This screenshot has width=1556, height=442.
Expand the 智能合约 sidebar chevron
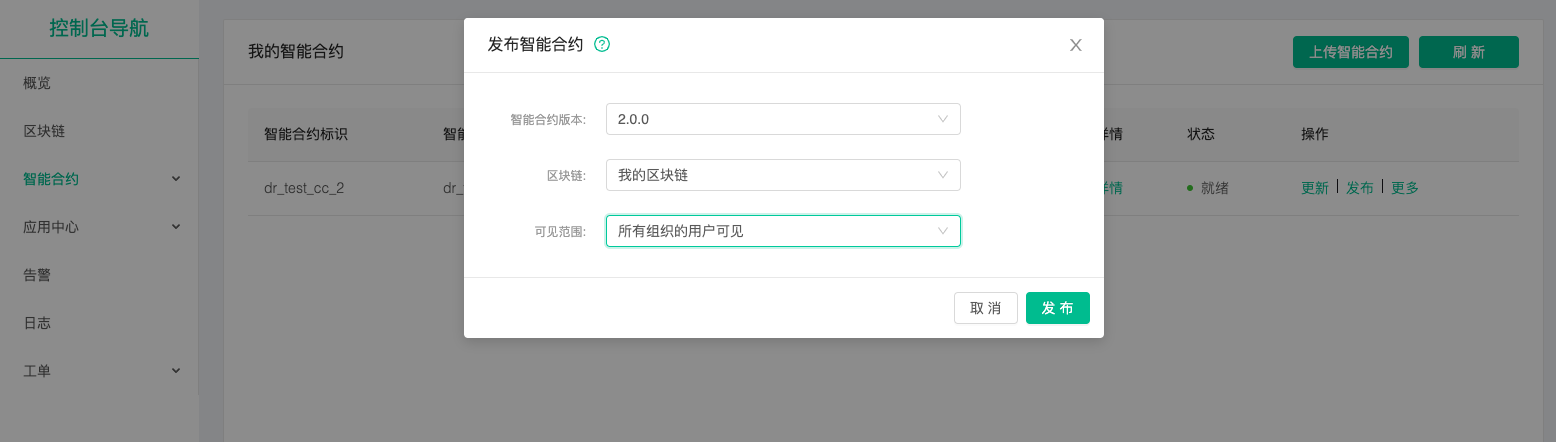point(176,179)
